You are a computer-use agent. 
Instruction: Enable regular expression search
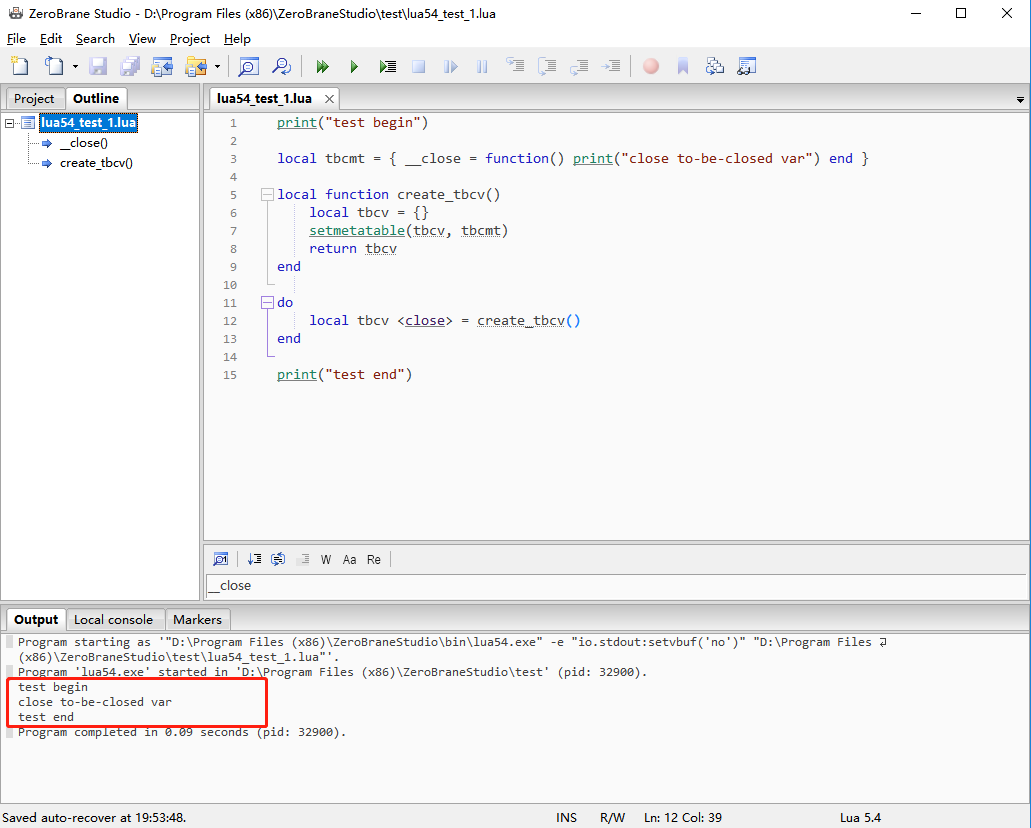[373, 559]
